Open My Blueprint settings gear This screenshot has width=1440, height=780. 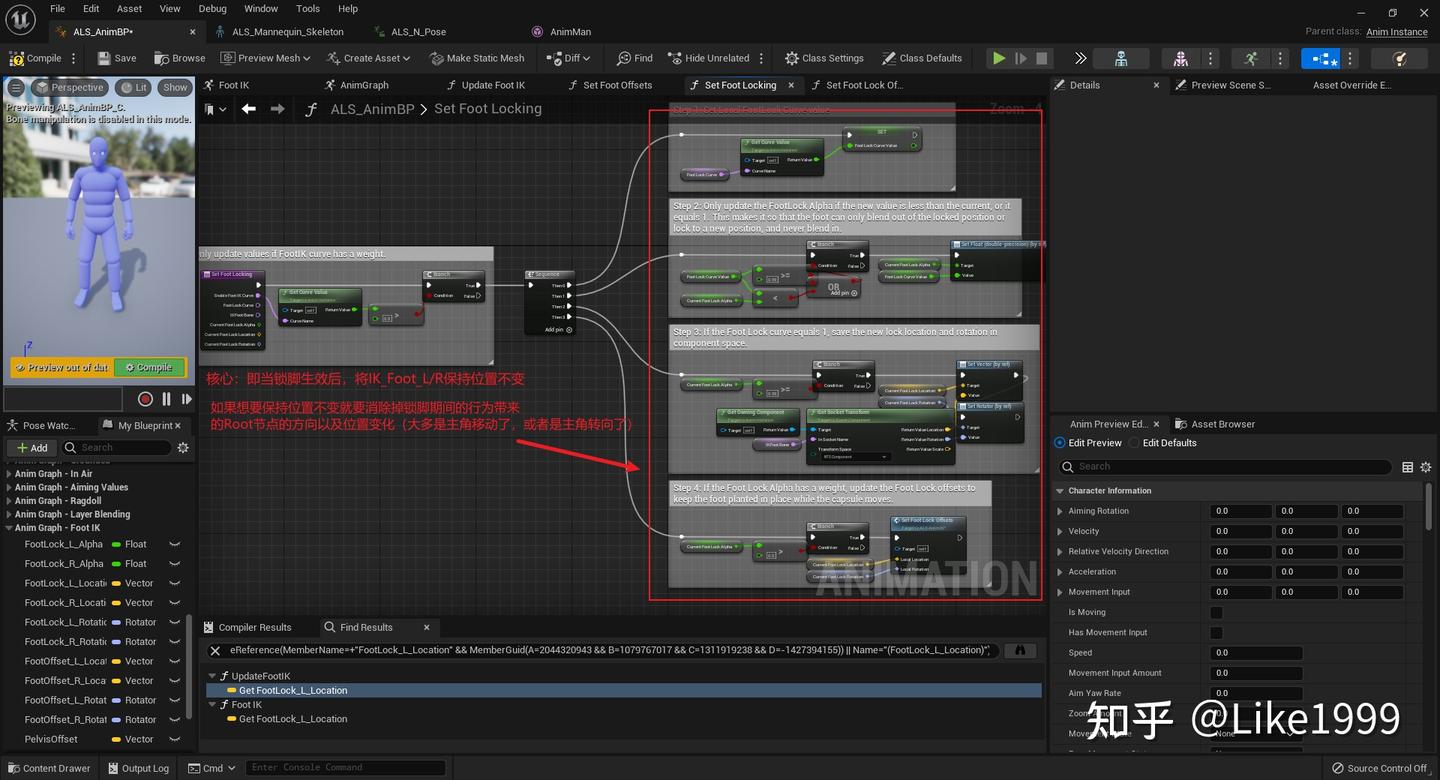click(183, 448)
